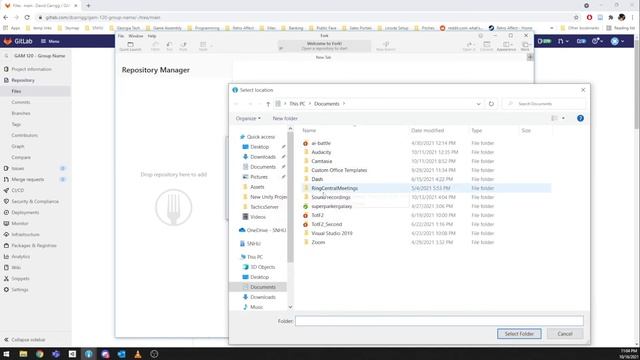Select OneDrive - SNHU in navigation pane
640x360 pixels.
point(266,230)
